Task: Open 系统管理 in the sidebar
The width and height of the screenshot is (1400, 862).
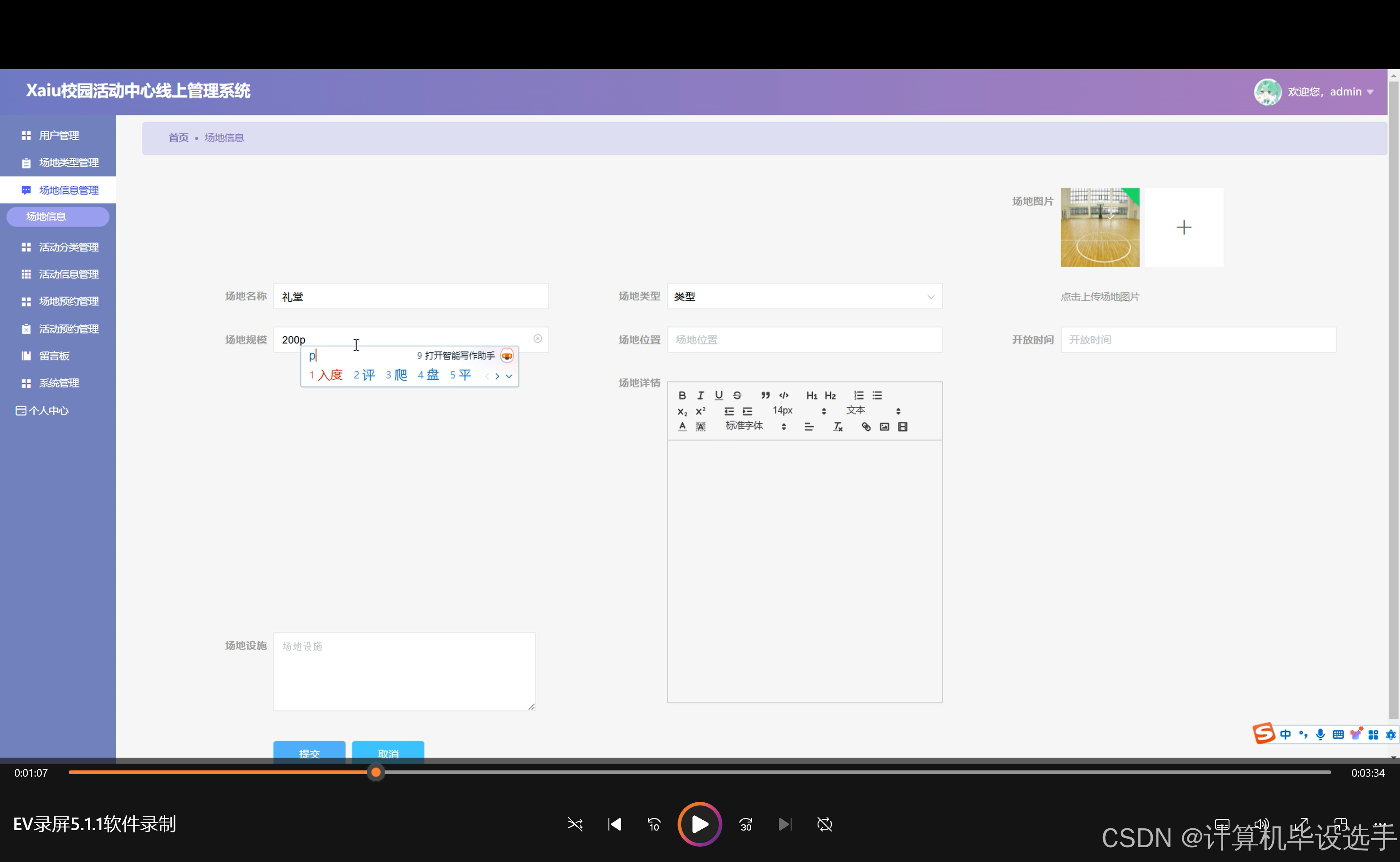Action: click(58, 383)
